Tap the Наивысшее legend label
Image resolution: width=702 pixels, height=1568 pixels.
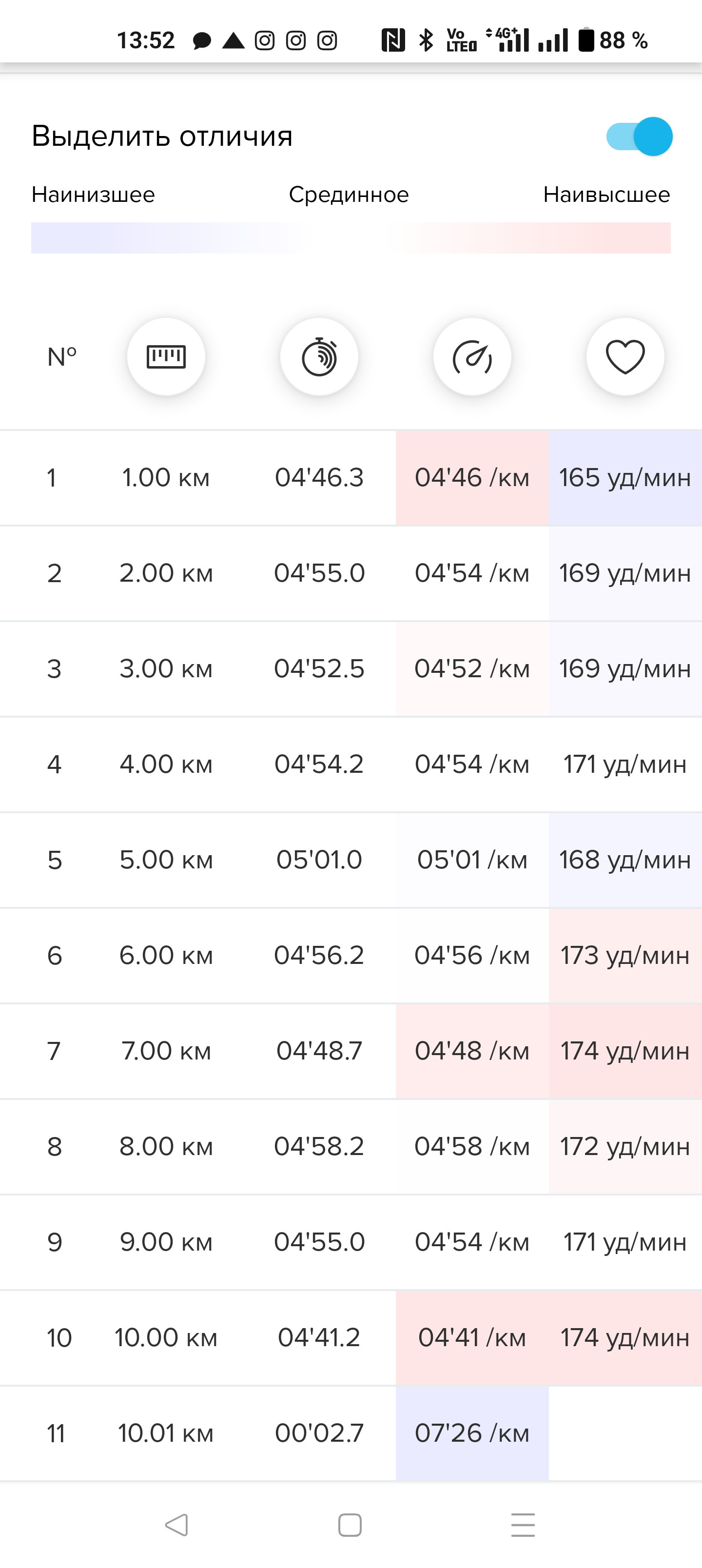pyautogui.click(x=606, y=195)
